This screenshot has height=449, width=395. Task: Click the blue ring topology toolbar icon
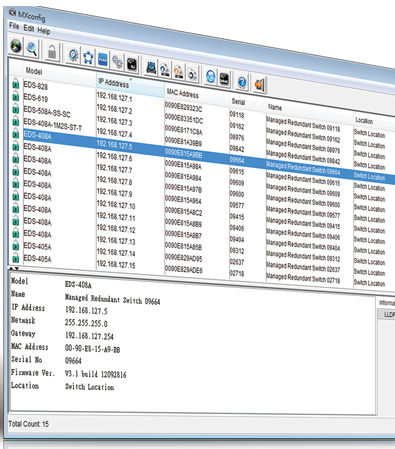click(88, 57)
